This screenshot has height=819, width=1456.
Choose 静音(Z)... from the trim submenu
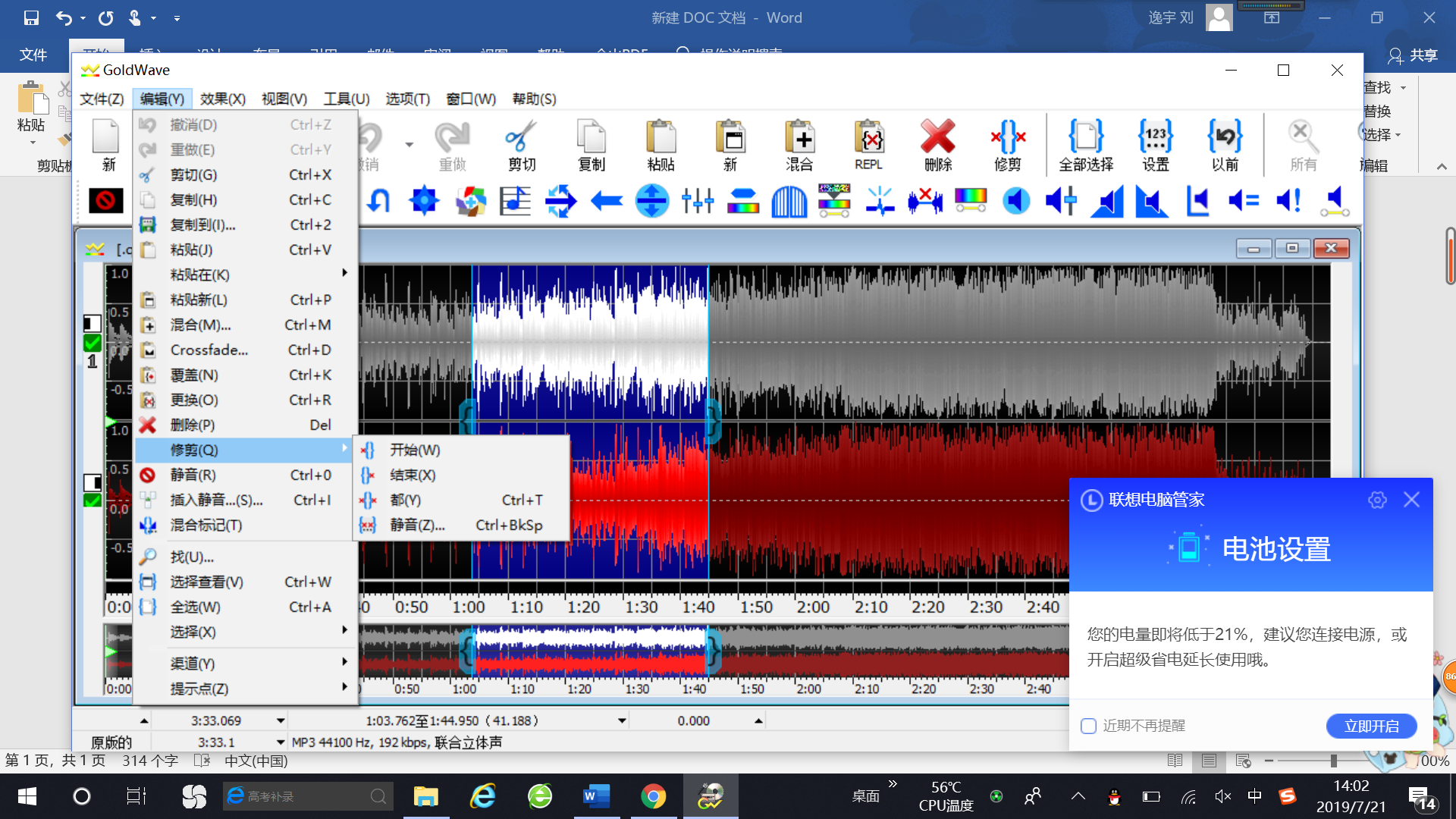(417, 525)
